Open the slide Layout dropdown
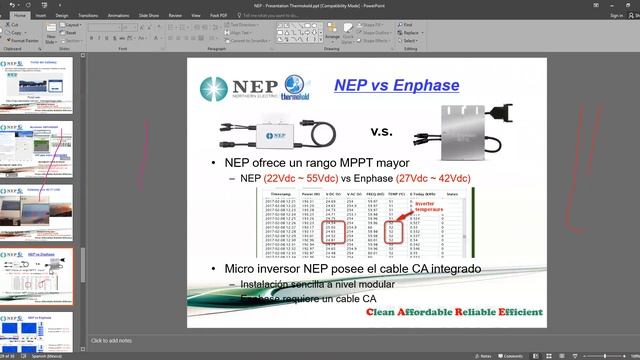 71,25
